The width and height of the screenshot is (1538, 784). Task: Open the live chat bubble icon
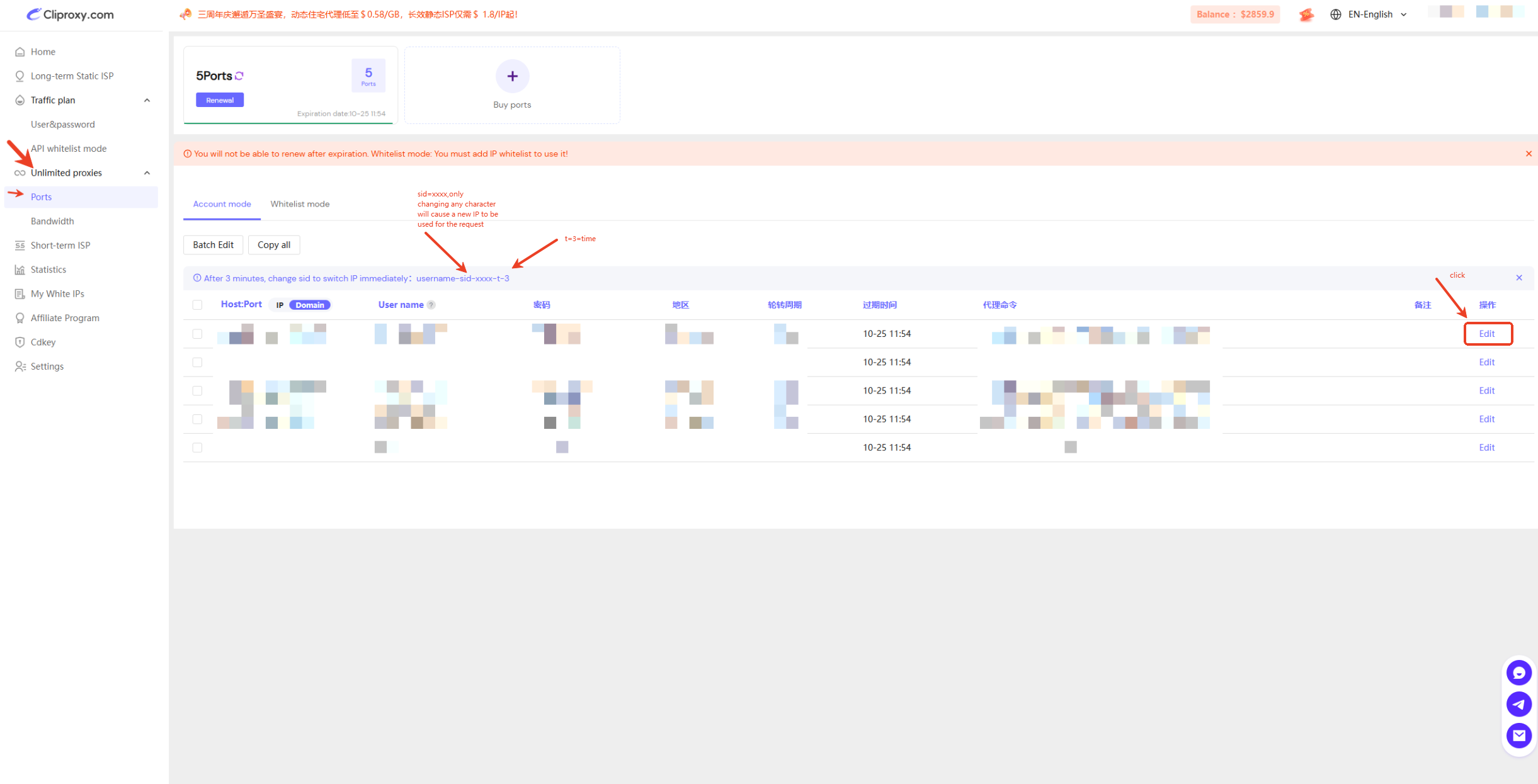(x=1518, y=673)
